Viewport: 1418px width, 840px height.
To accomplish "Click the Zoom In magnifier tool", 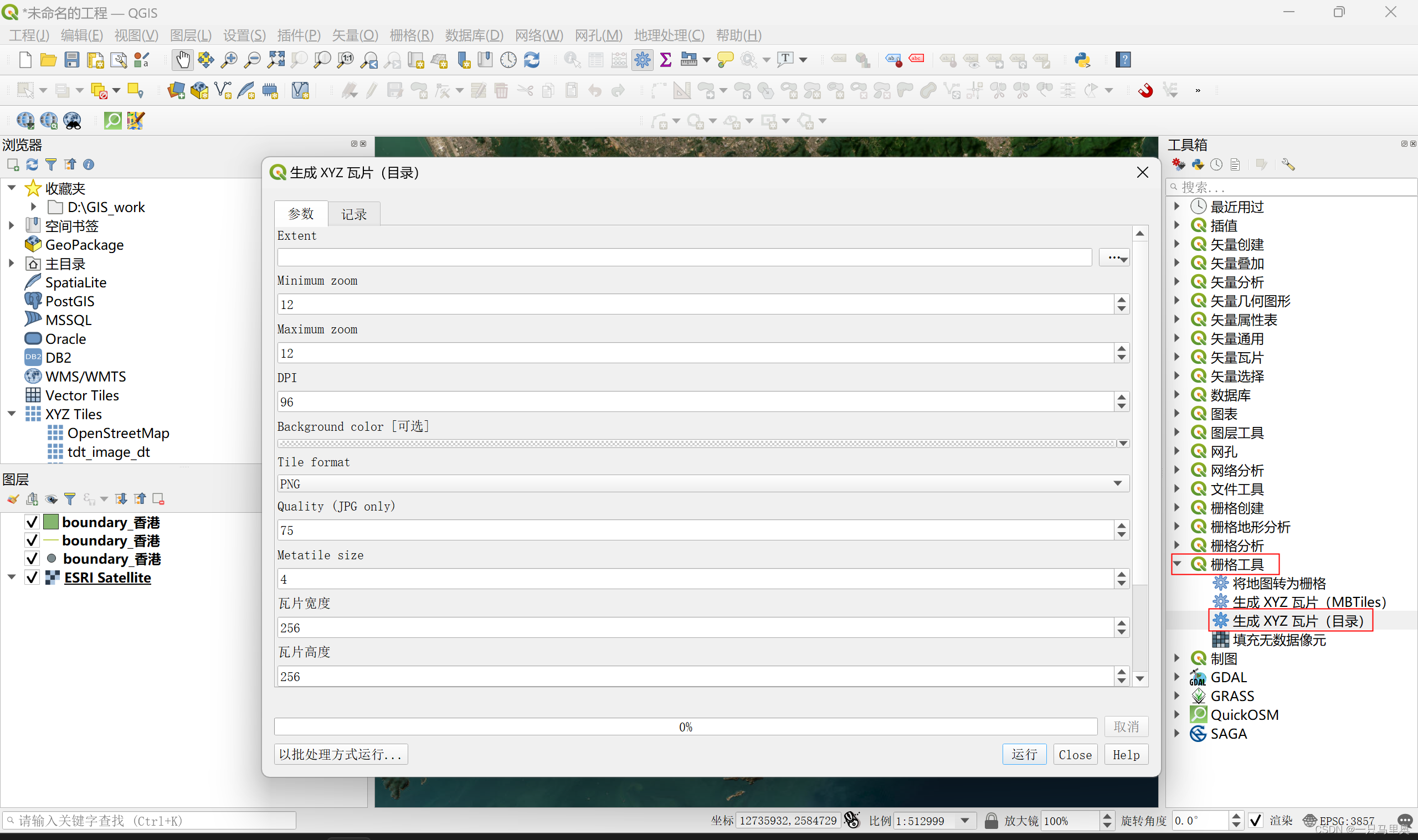I will (229, 60).
